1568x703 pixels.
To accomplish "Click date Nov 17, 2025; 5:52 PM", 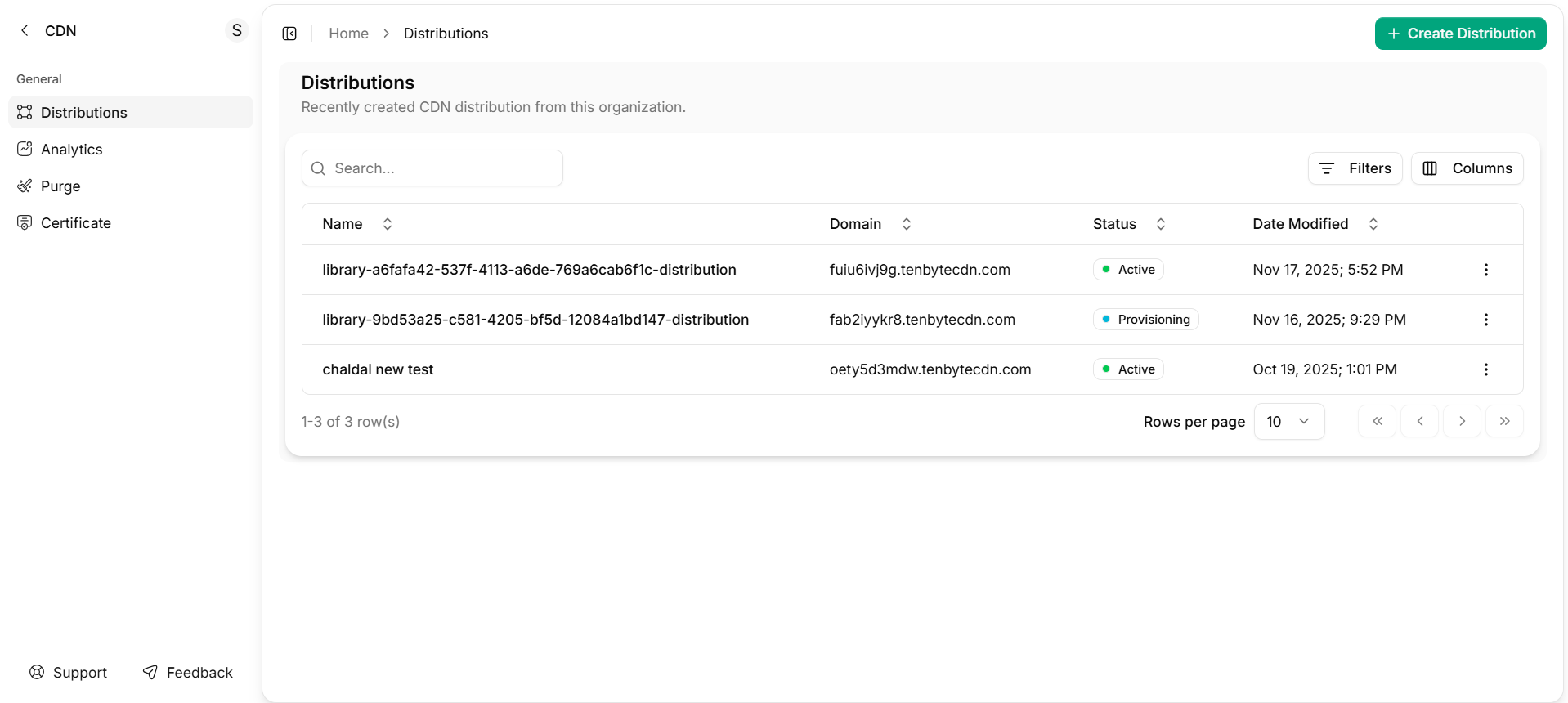I will point(1328,270).
